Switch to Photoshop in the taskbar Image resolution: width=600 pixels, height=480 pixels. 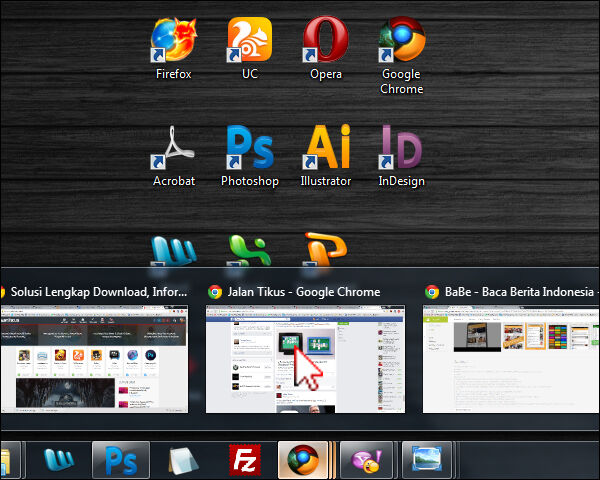(x=121, y=460)
